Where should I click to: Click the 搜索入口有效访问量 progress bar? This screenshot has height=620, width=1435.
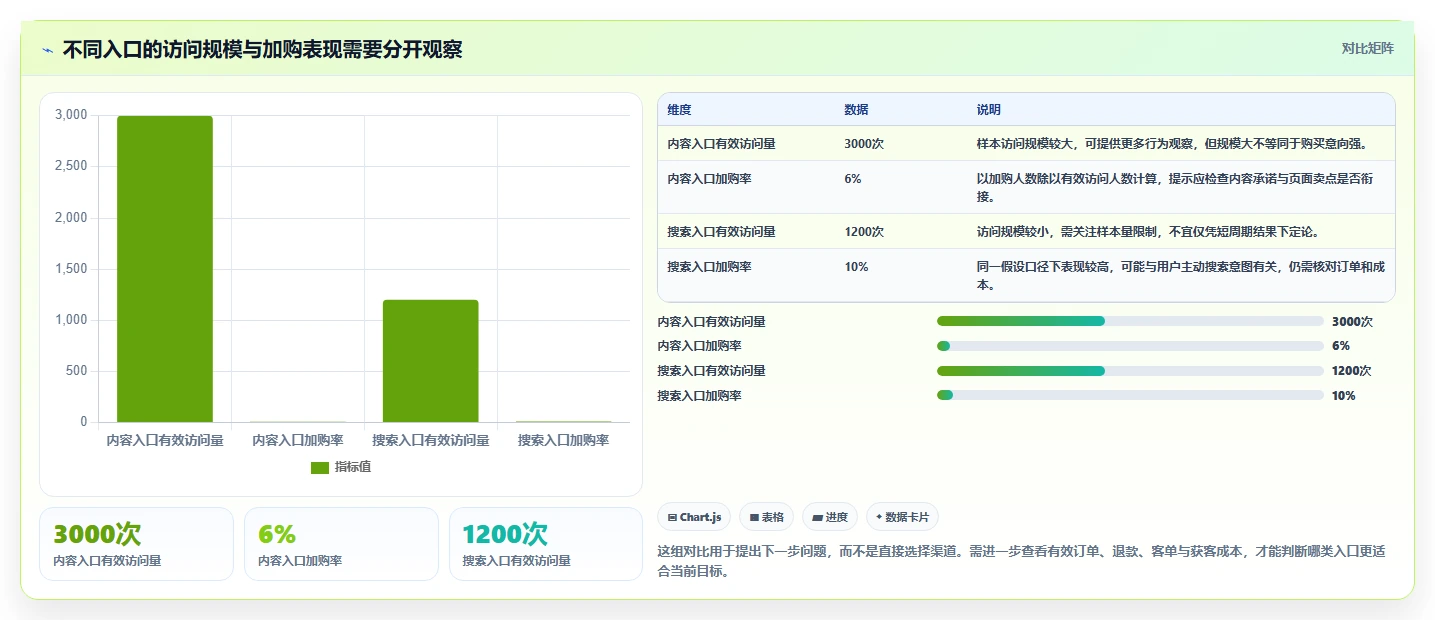[x=1130, y=371]
